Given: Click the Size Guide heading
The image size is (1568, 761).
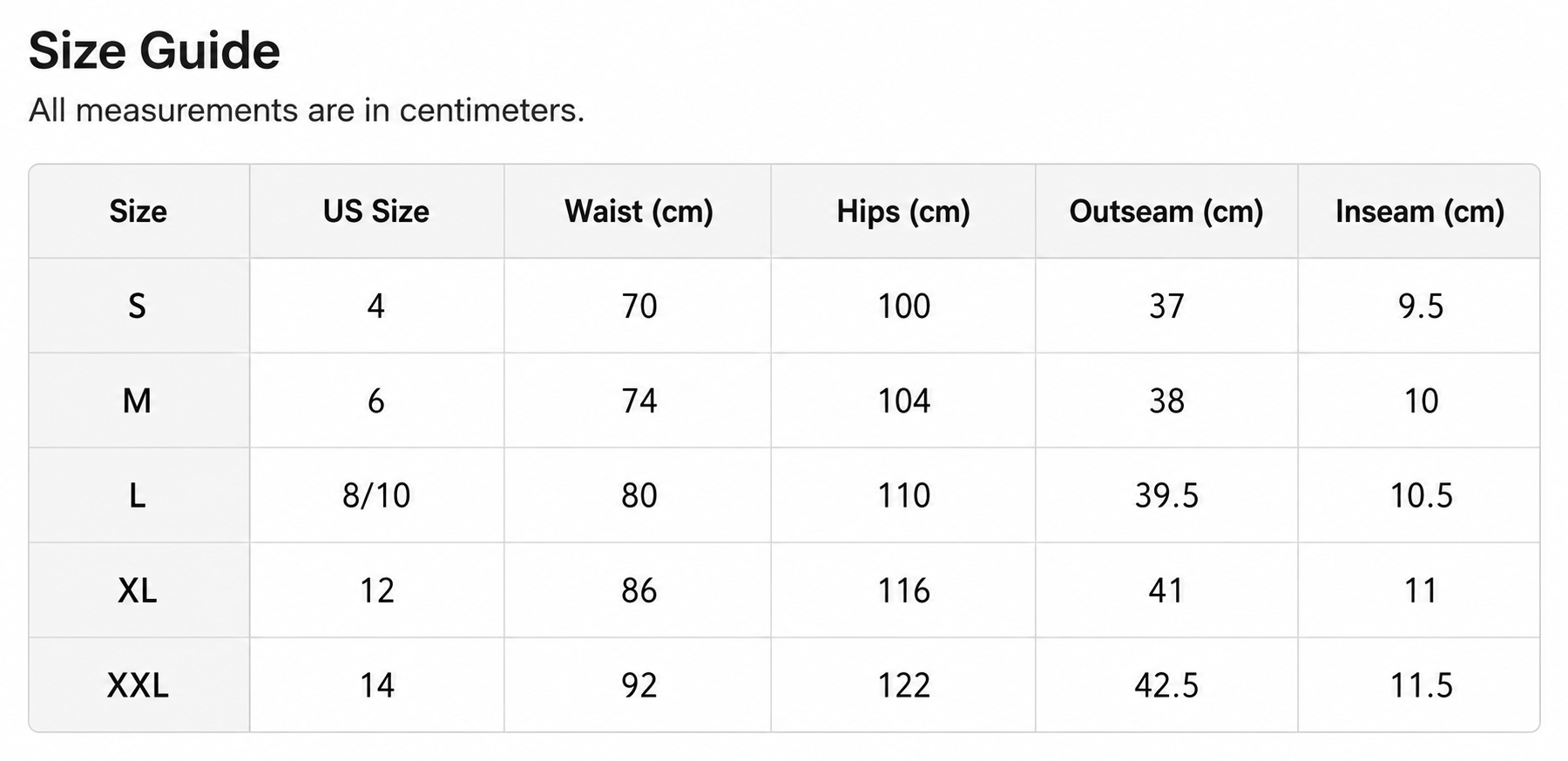Looking at the screenshot, I should pos(154,51).
